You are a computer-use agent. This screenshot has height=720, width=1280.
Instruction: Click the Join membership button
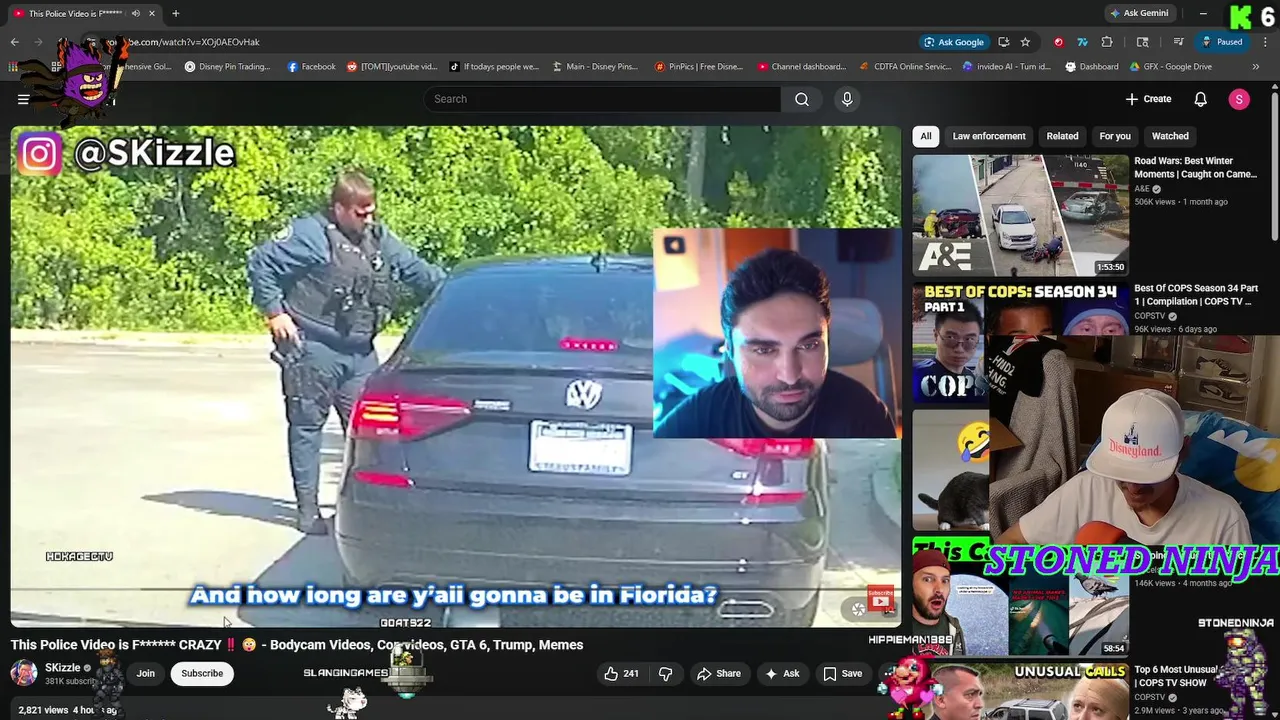[x=146, y=674]
